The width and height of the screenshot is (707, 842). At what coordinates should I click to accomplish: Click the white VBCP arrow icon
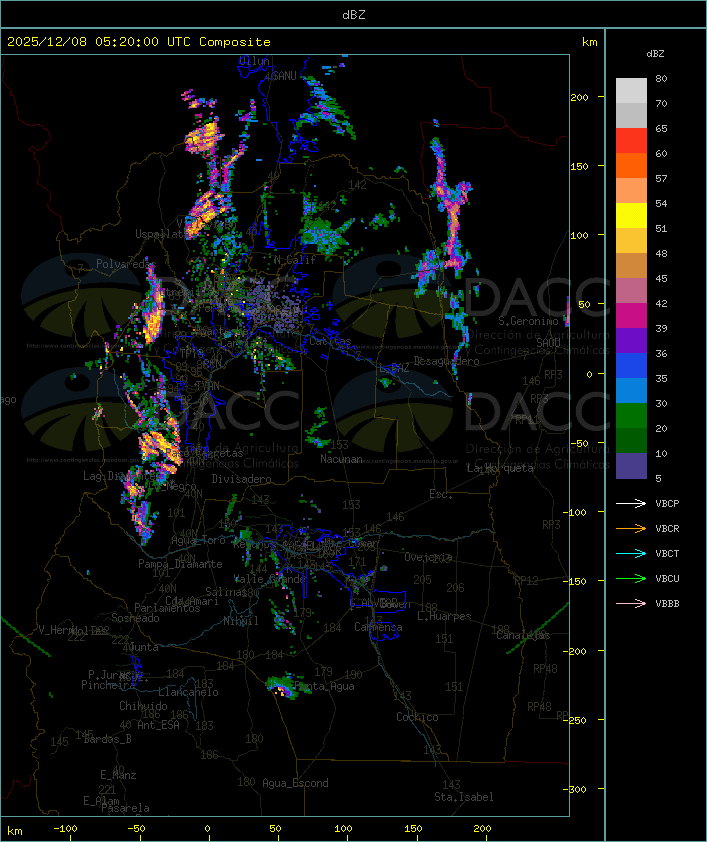pos(631,503)
